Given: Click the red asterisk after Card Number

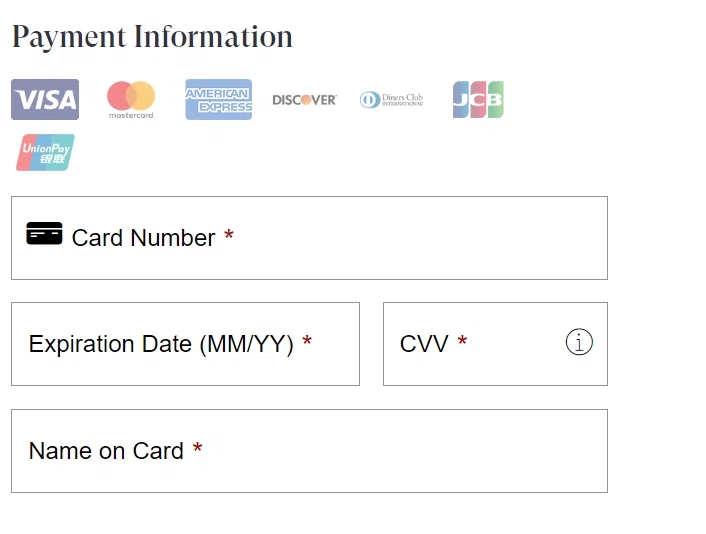Looking at the screenshot, I should click(x=229, y=237).
